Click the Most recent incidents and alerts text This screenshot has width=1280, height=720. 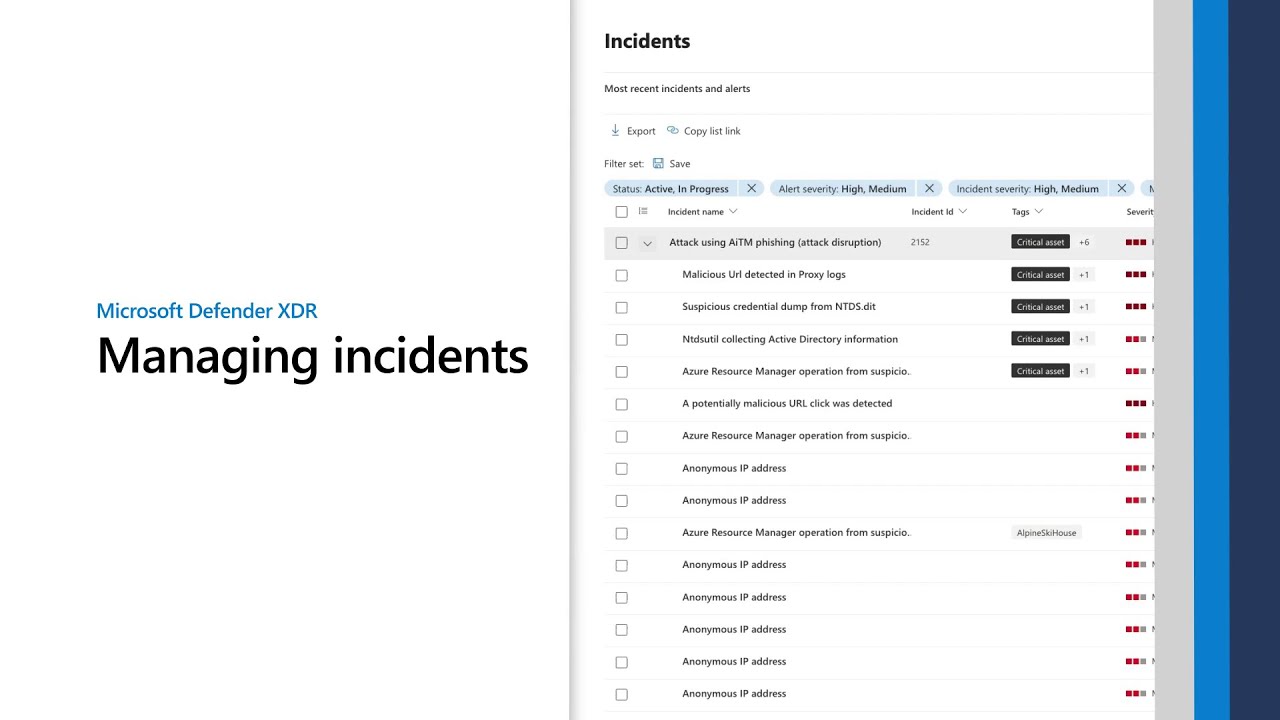[677, 89]
